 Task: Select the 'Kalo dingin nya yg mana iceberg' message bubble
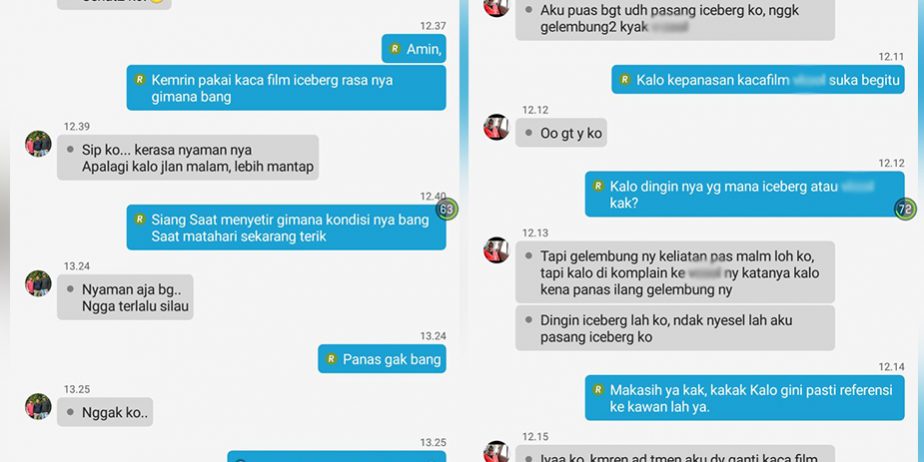745,194
